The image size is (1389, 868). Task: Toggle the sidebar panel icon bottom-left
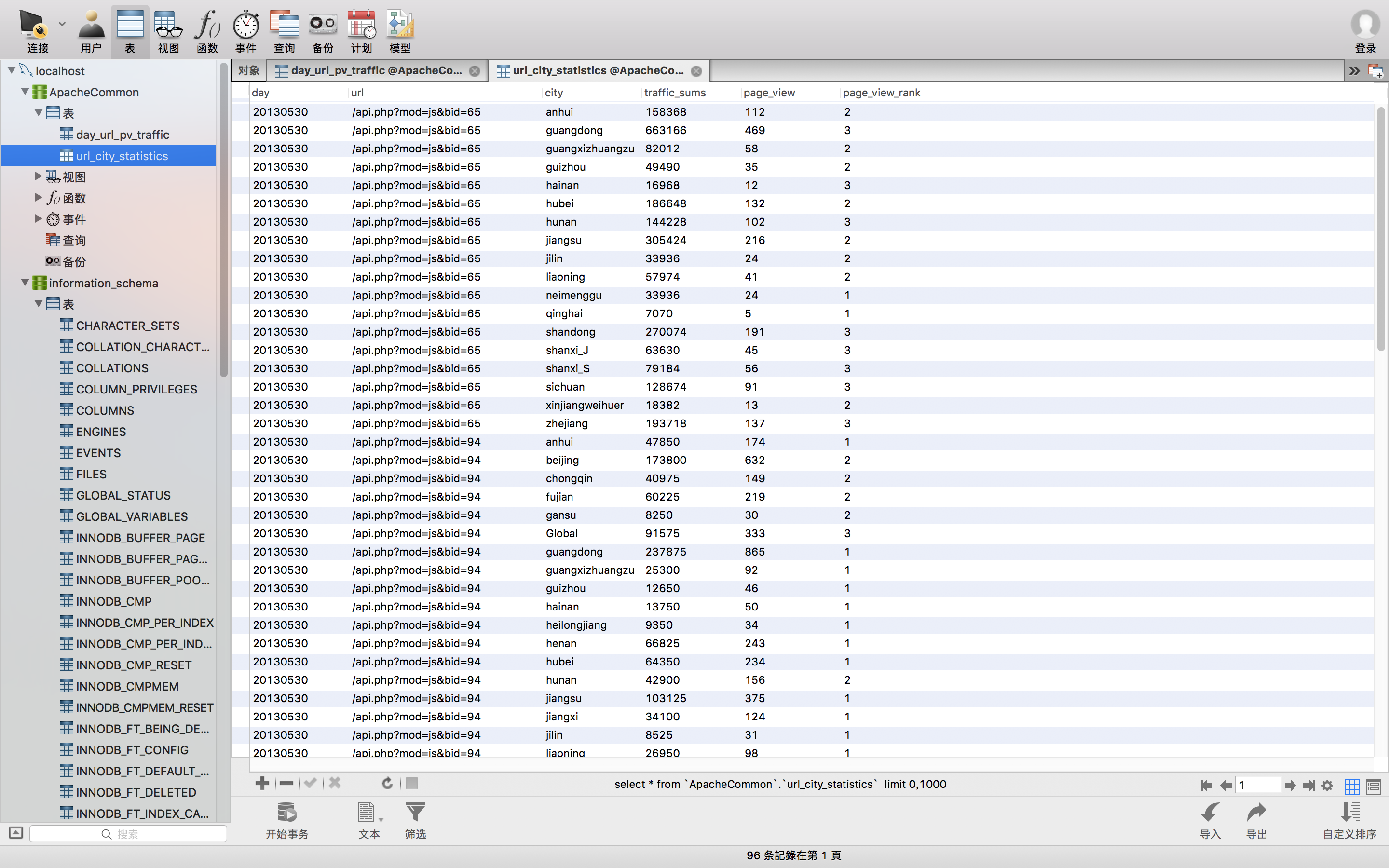[x=16, y=833]
